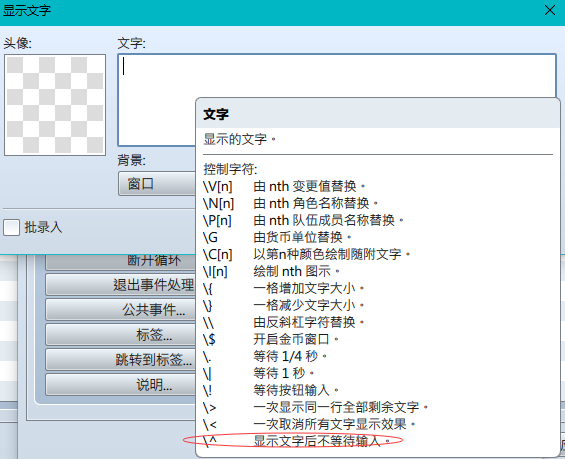Click the 标签... button

(121, 335)
